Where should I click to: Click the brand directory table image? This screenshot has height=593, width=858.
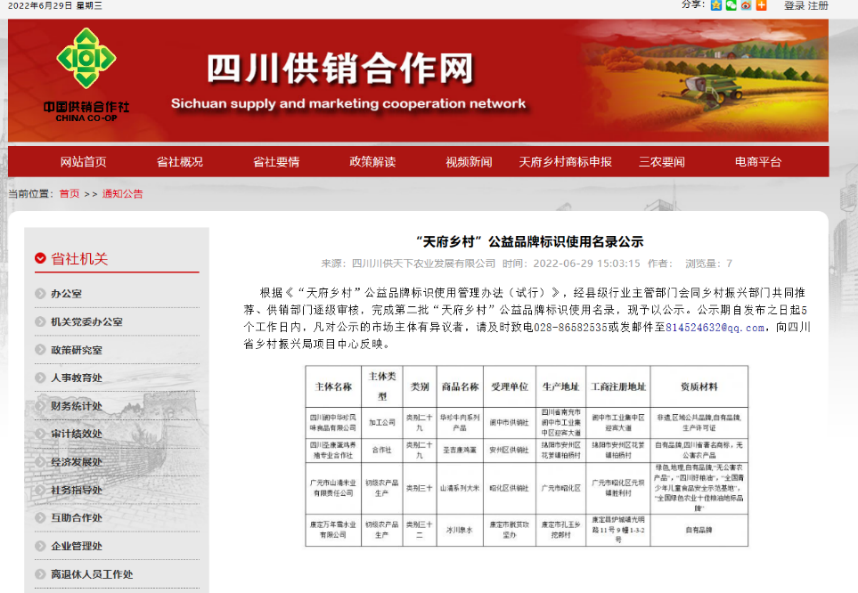[526, 456]
